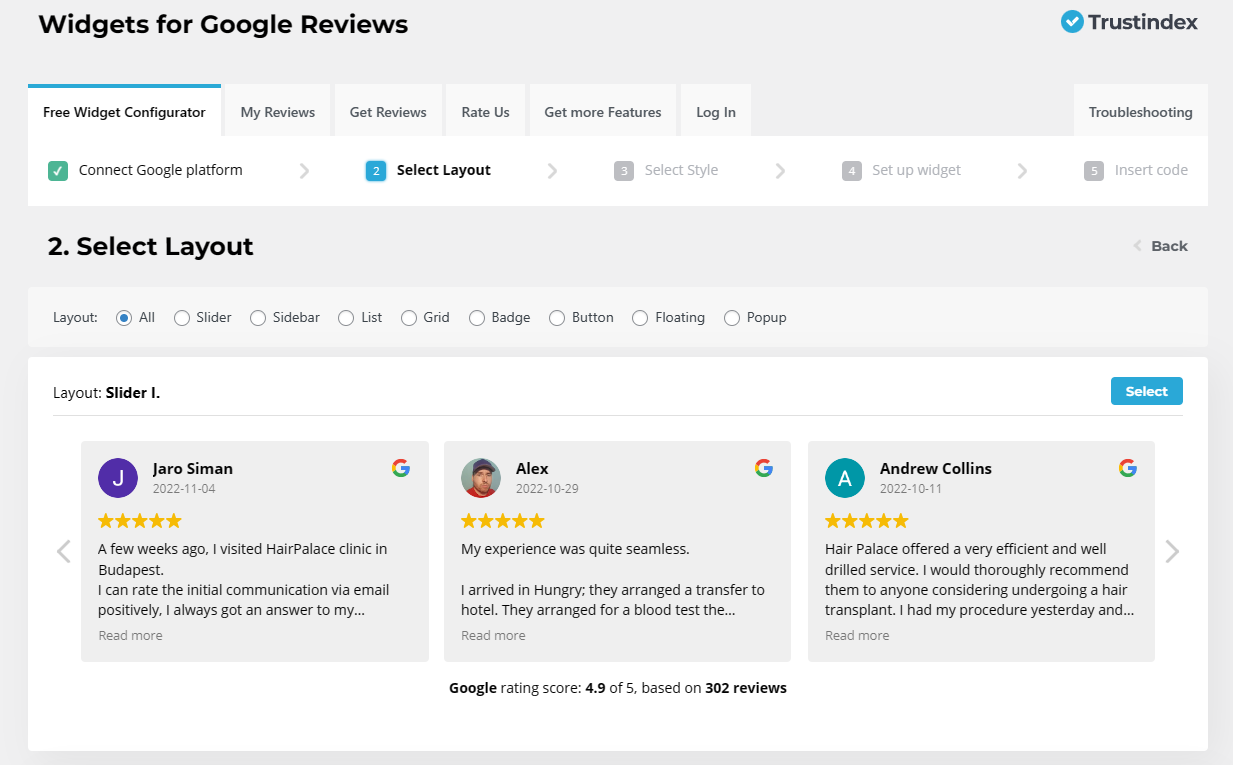The image size is (1233, 765).
Task: Click Alex's profile photo
Action: coord(481,478)
